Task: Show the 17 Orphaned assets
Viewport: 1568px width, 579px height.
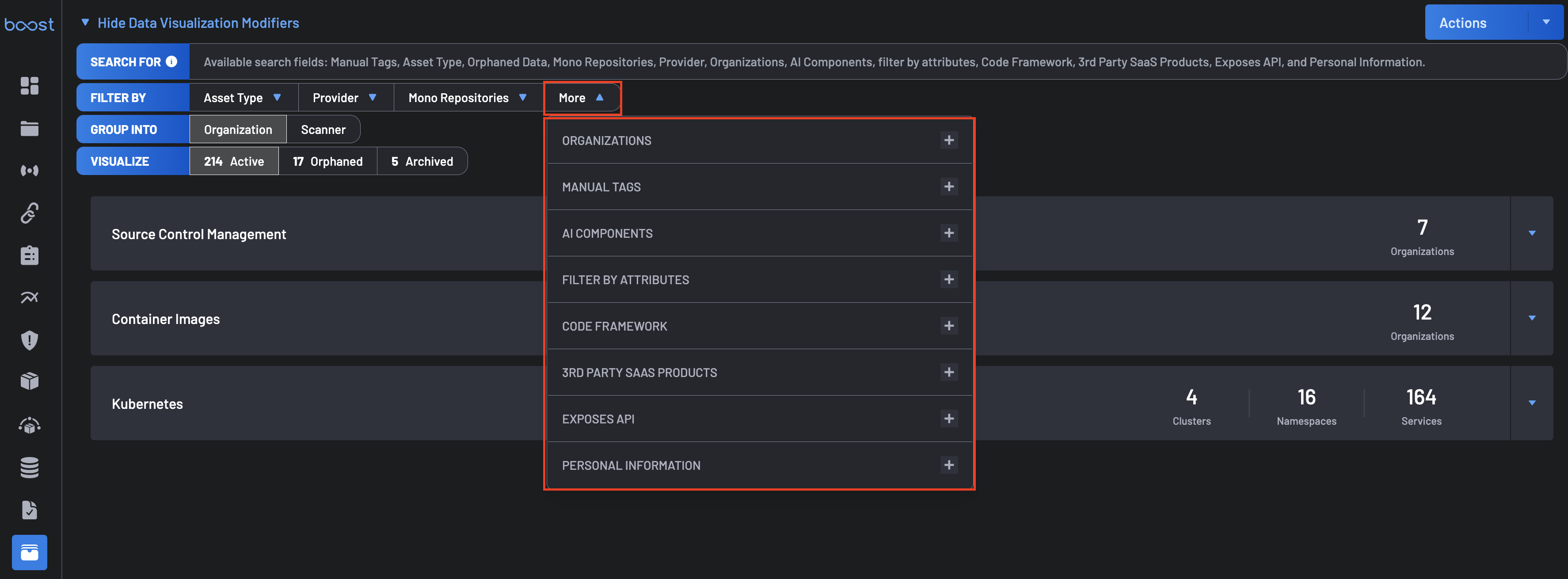Action: click(x=327, y=161)
